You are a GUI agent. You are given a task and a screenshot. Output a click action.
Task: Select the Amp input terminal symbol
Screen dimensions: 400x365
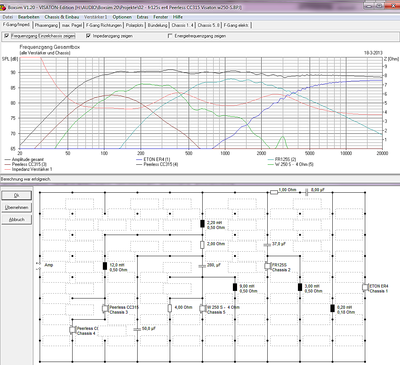coord(39,266)
